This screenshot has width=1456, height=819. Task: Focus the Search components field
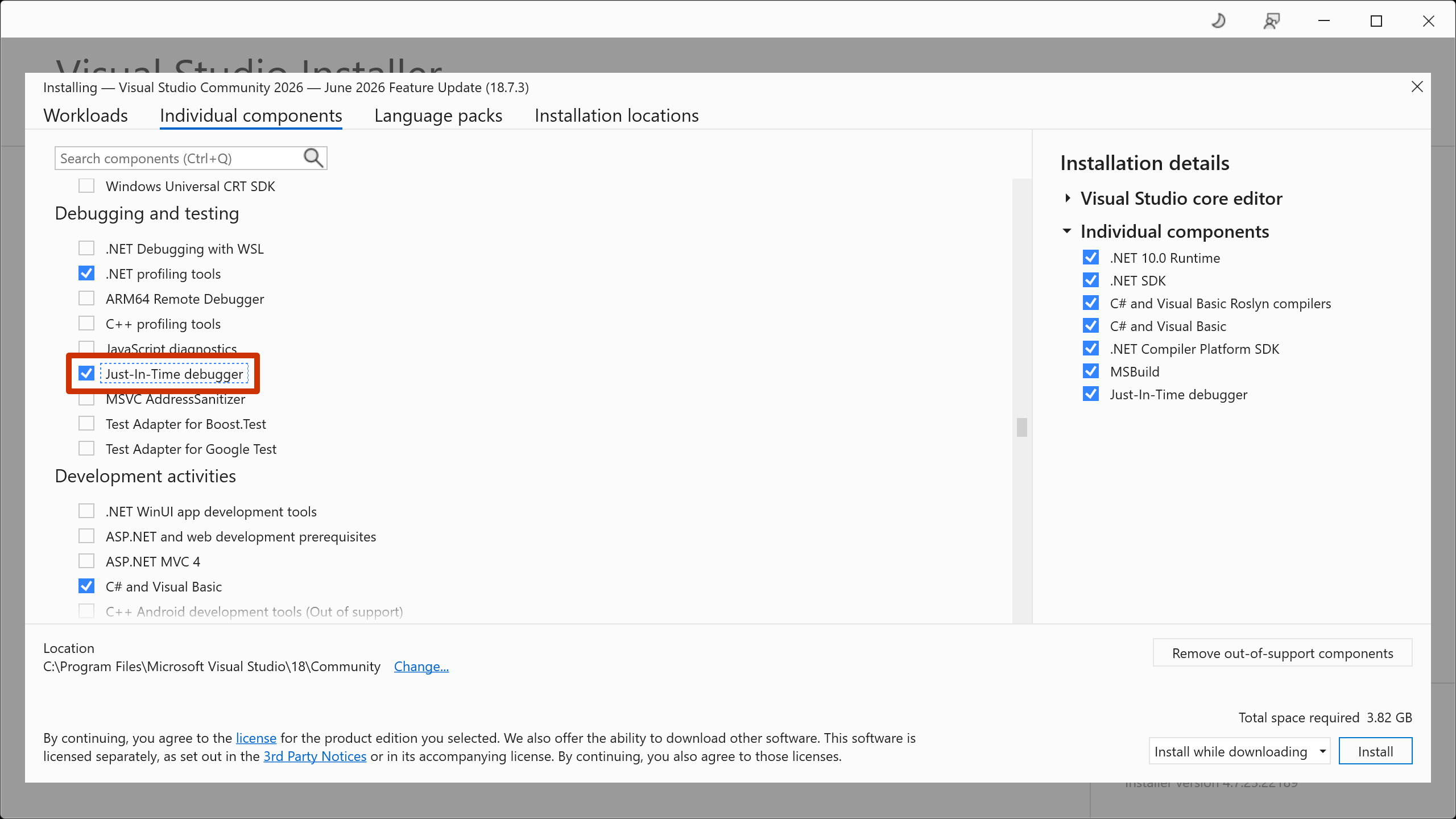[x=191, y=158]
